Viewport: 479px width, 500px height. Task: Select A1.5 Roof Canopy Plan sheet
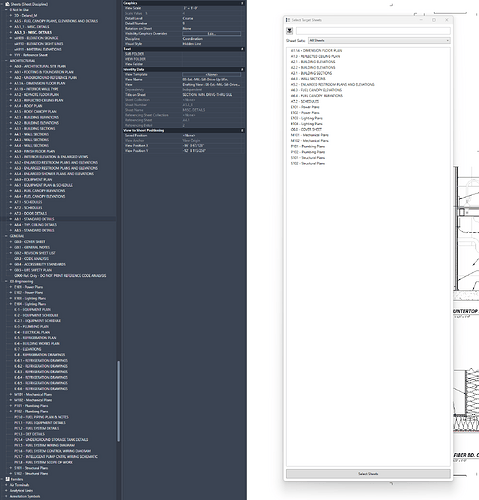point(35,112)
